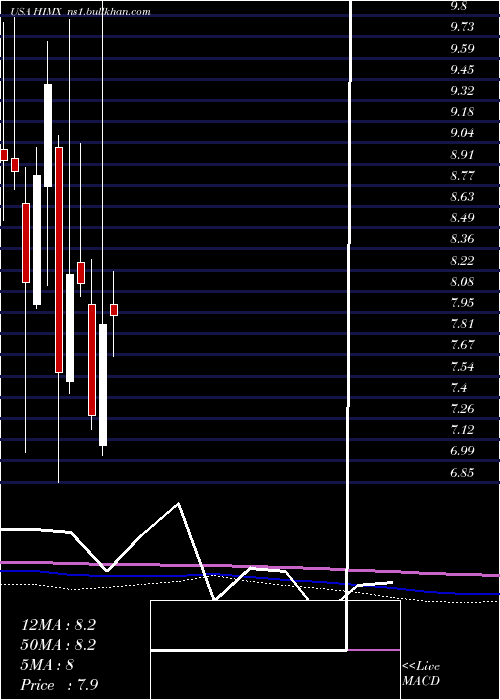
Task: Click the 9.59 price axis label
Action: pyautogui.click(x=462, y=49)
